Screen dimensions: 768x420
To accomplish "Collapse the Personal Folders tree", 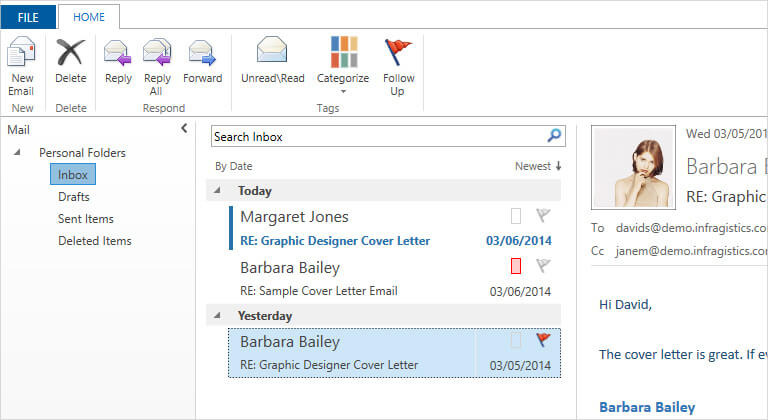I will [x=17, y=153].
